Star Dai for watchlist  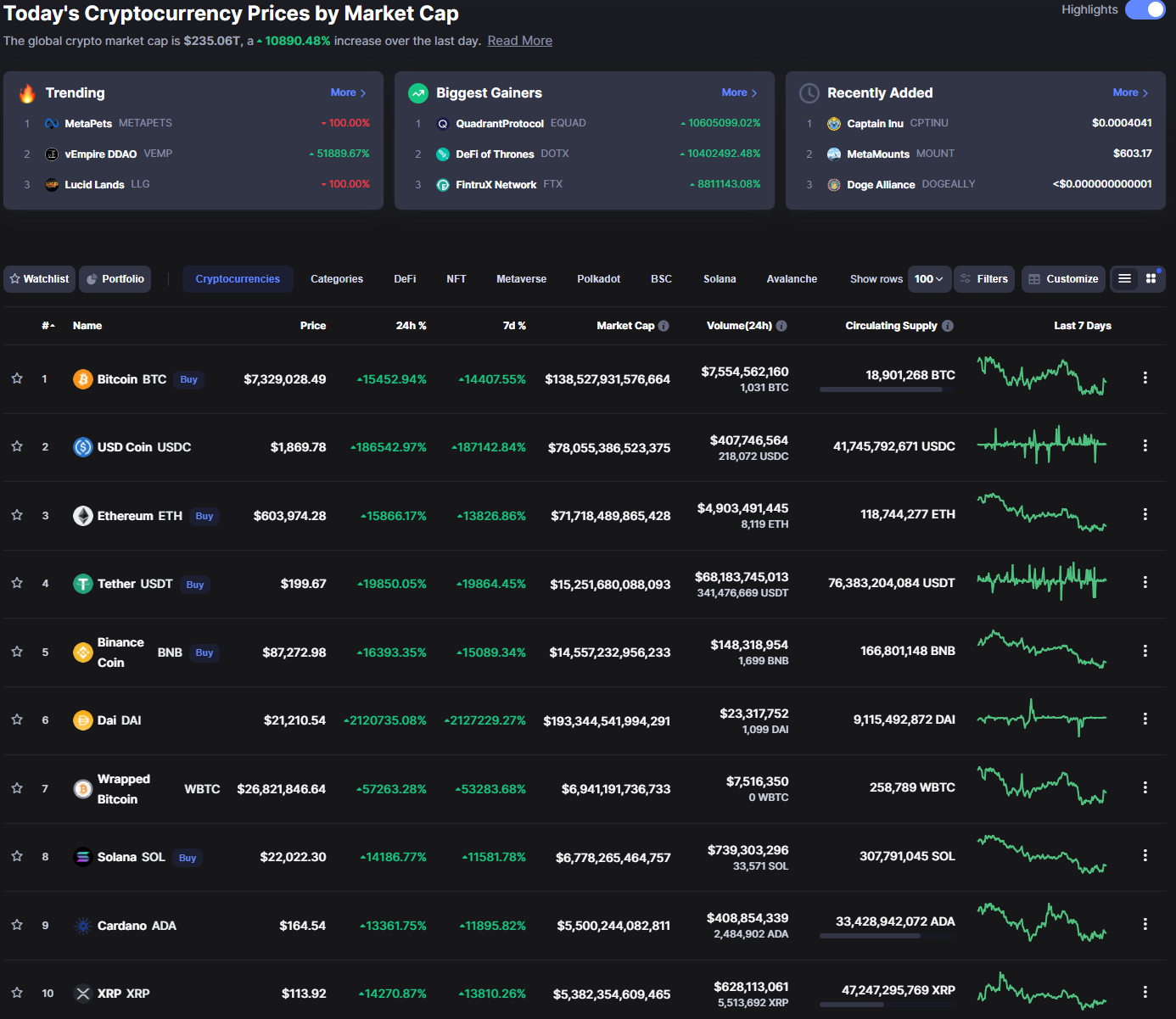(x=17, y=719)
